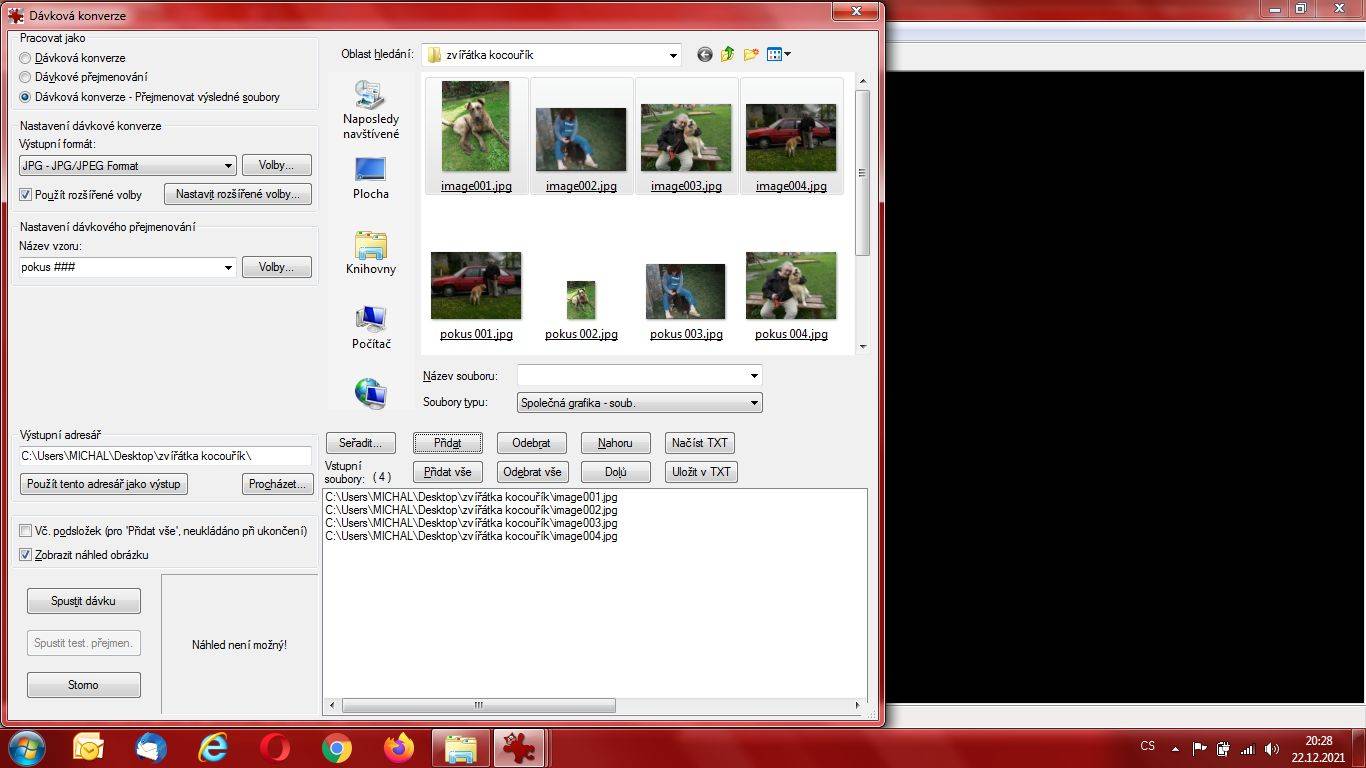
Task: Create a new folder in the browser toolbar
Action: click(x=751, y=55)
